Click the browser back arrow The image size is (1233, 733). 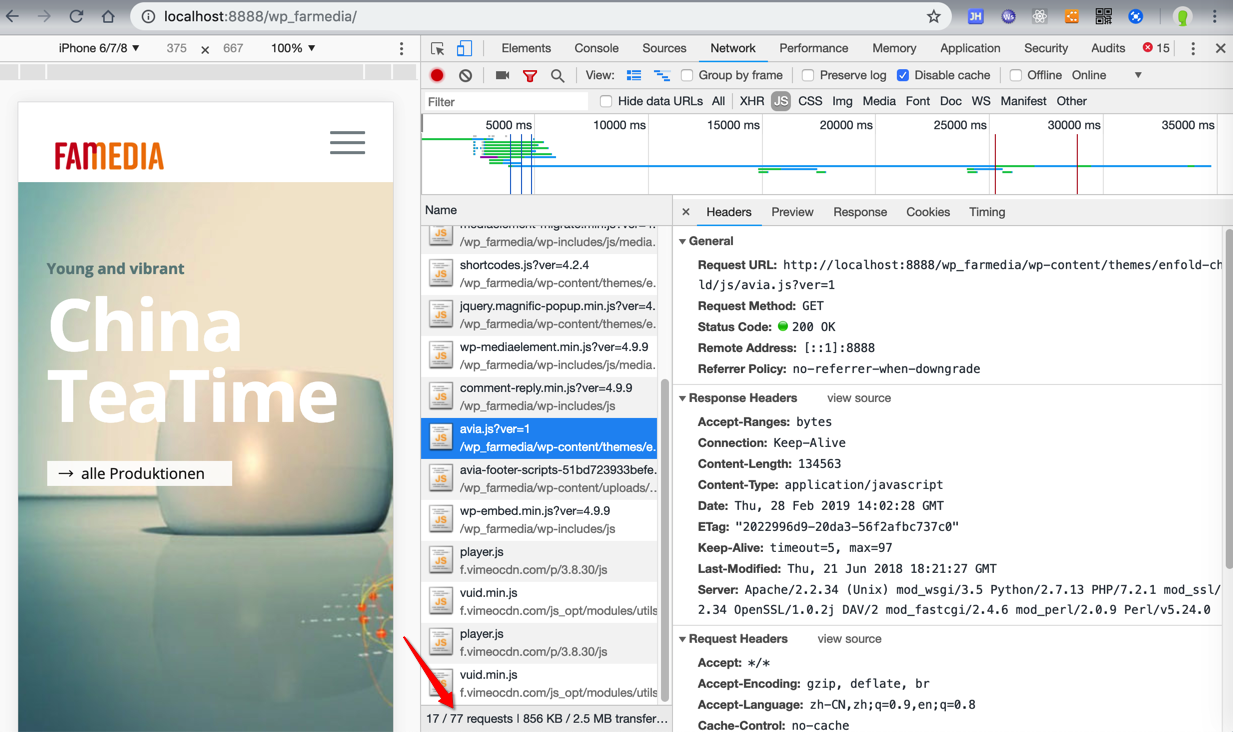pyautogui.click(x=13, y=16)
